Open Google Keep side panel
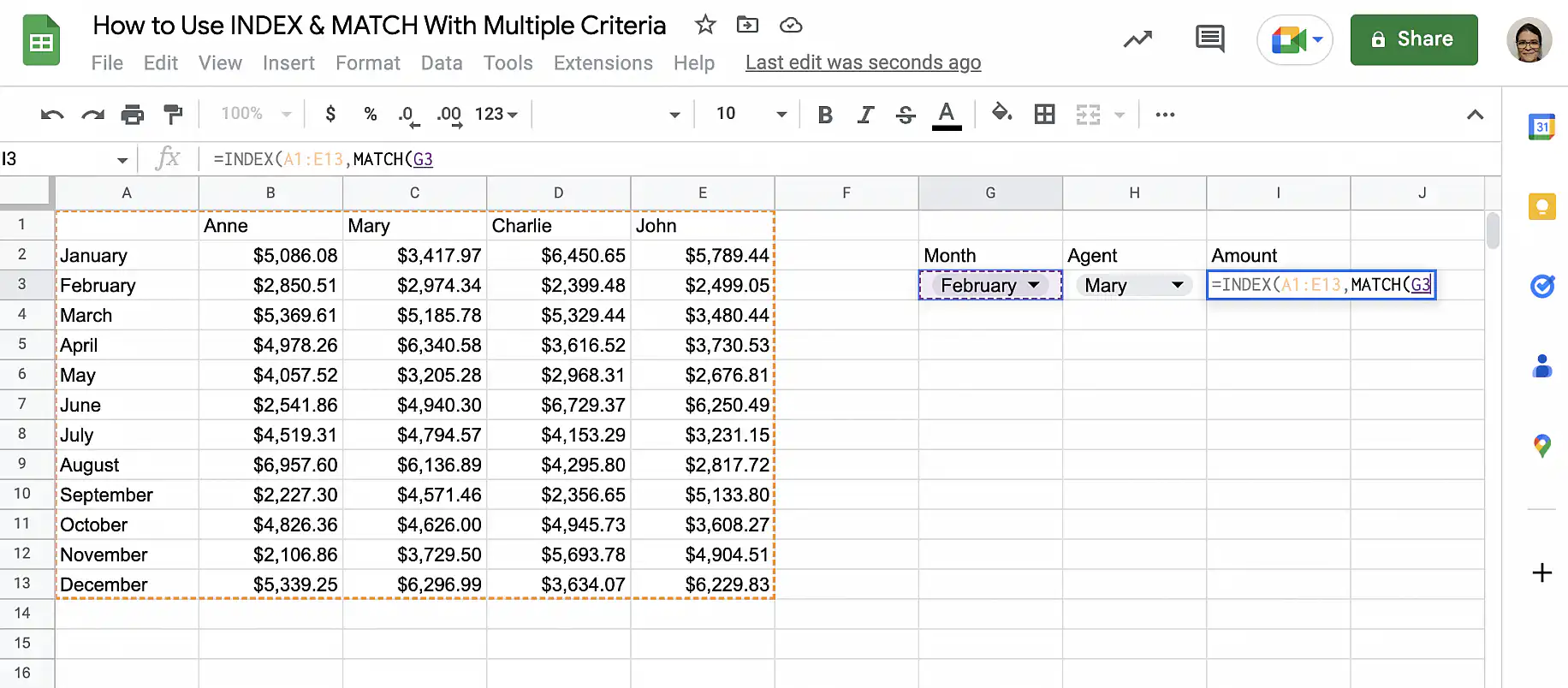This screenshot has width=1568, height=688. coord(1541,206)
